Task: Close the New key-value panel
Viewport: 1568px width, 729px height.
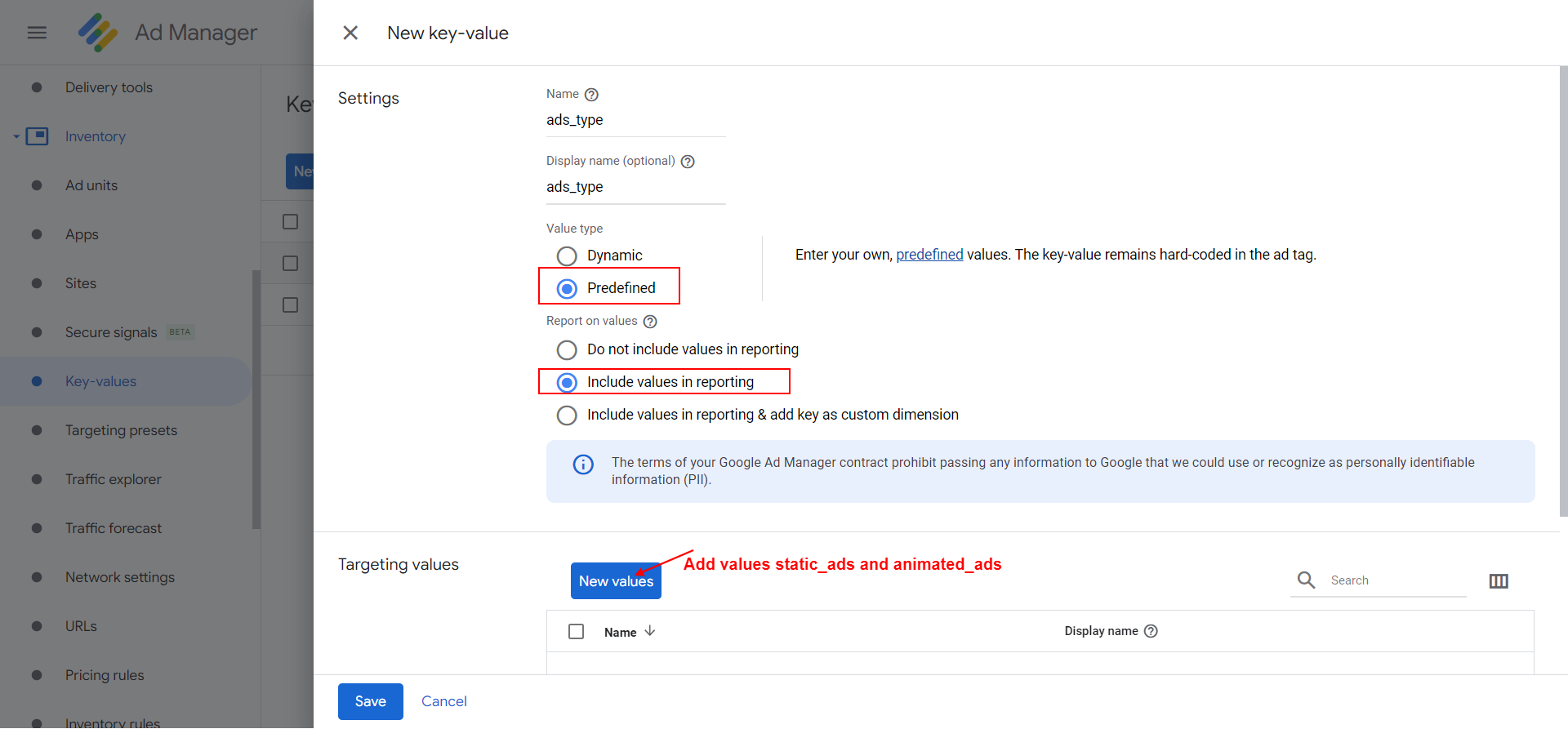Action: click(350, 33)
